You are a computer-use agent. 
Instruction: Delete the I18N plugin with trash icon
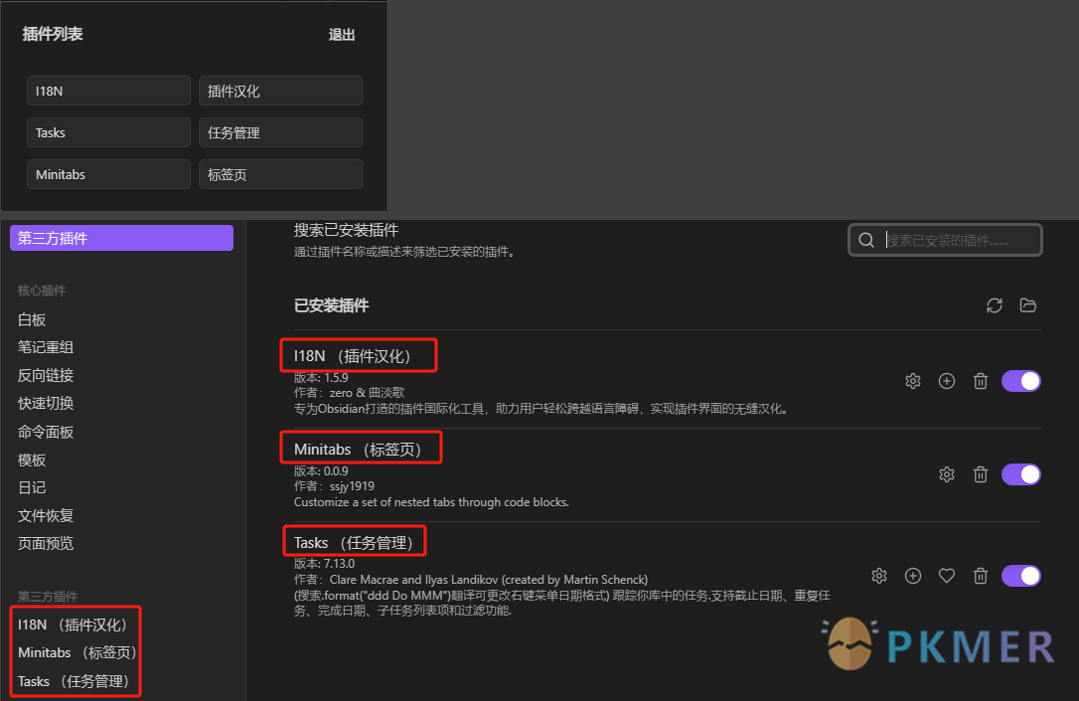click(x=980, y=381)
